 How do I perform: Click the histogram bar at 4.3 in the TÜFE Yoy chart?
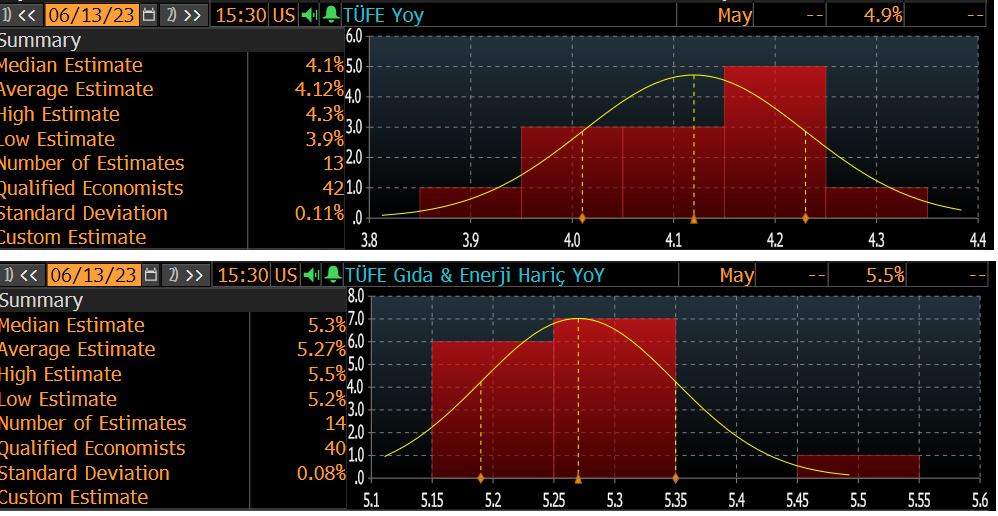876,202
